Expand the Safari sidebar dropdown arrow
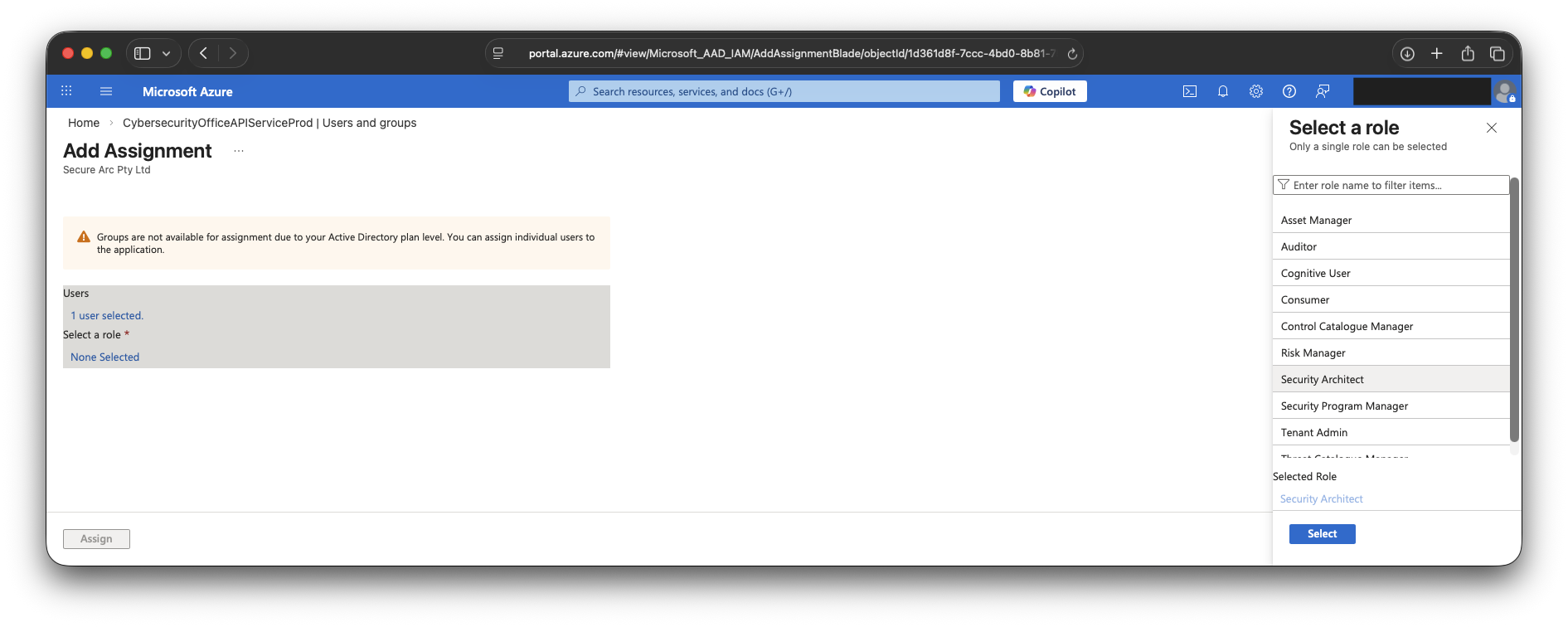The height and width of the screenshot is (627, 1568). 167,54
